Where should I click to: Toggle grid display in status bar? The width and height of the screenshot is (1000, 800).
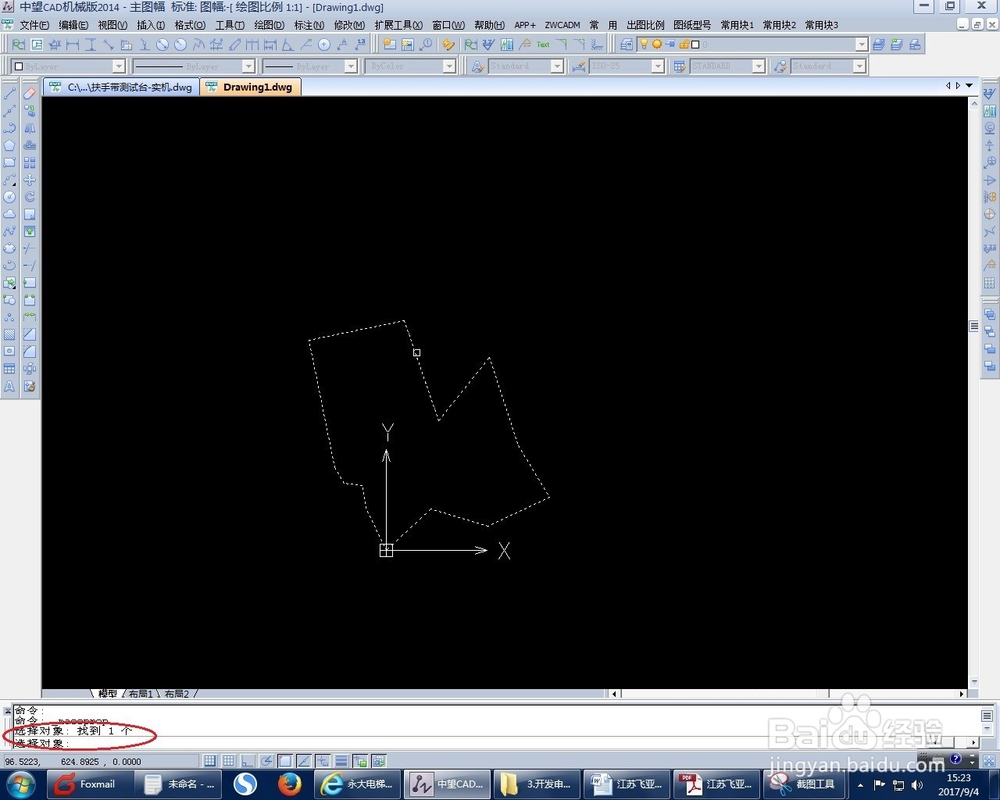click(228, 761)
